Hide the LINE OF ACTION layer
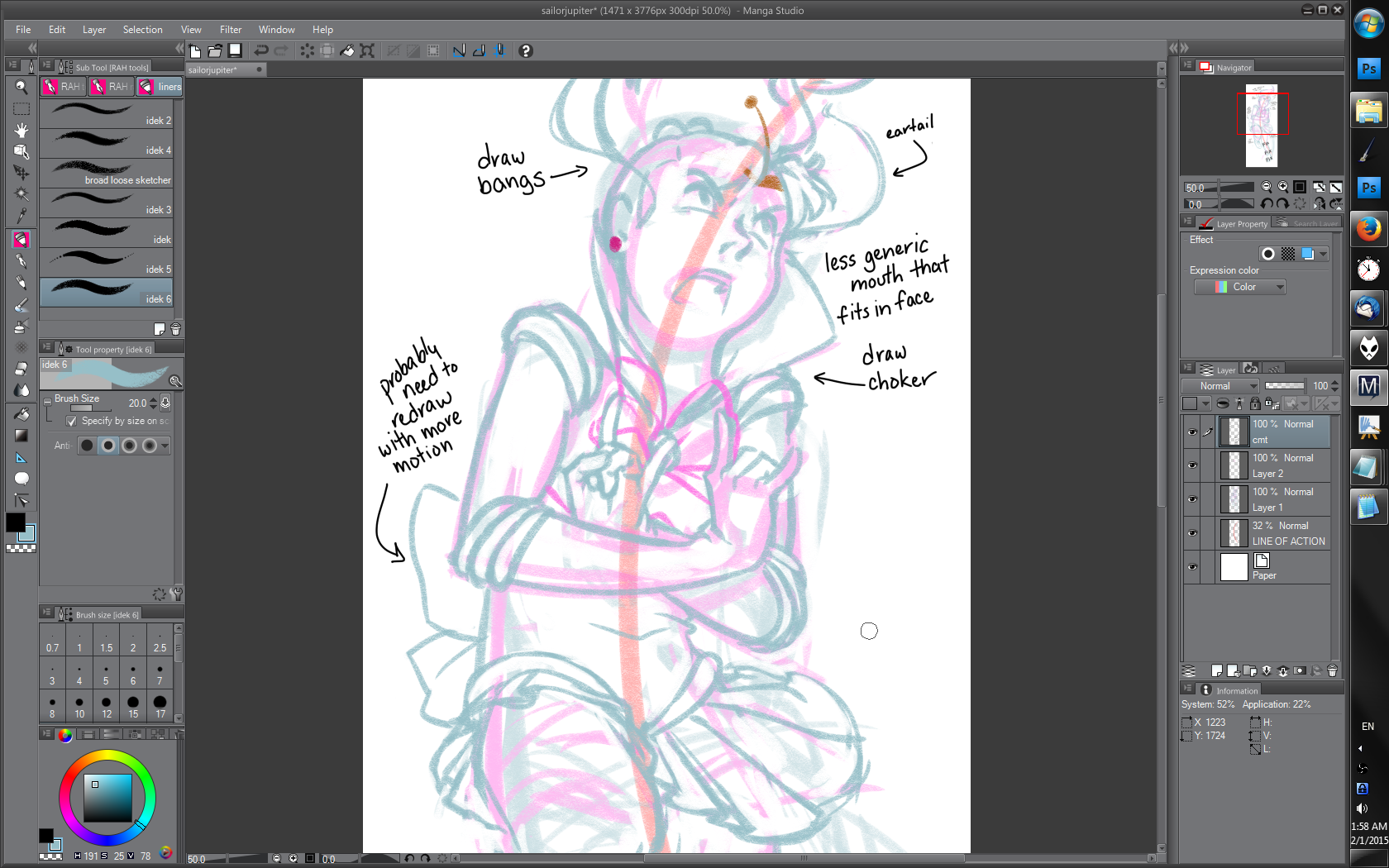Image resolution: width=1389 pixels, height=868 pixels. point(1192,533)
